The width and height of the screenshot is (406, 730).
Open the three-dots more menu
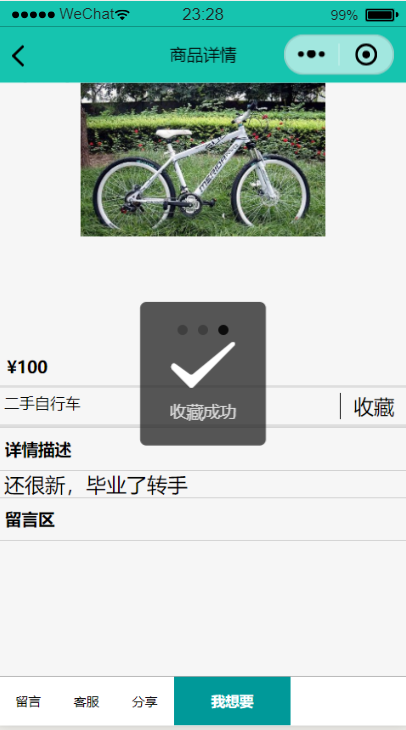[x=311, y=54]
